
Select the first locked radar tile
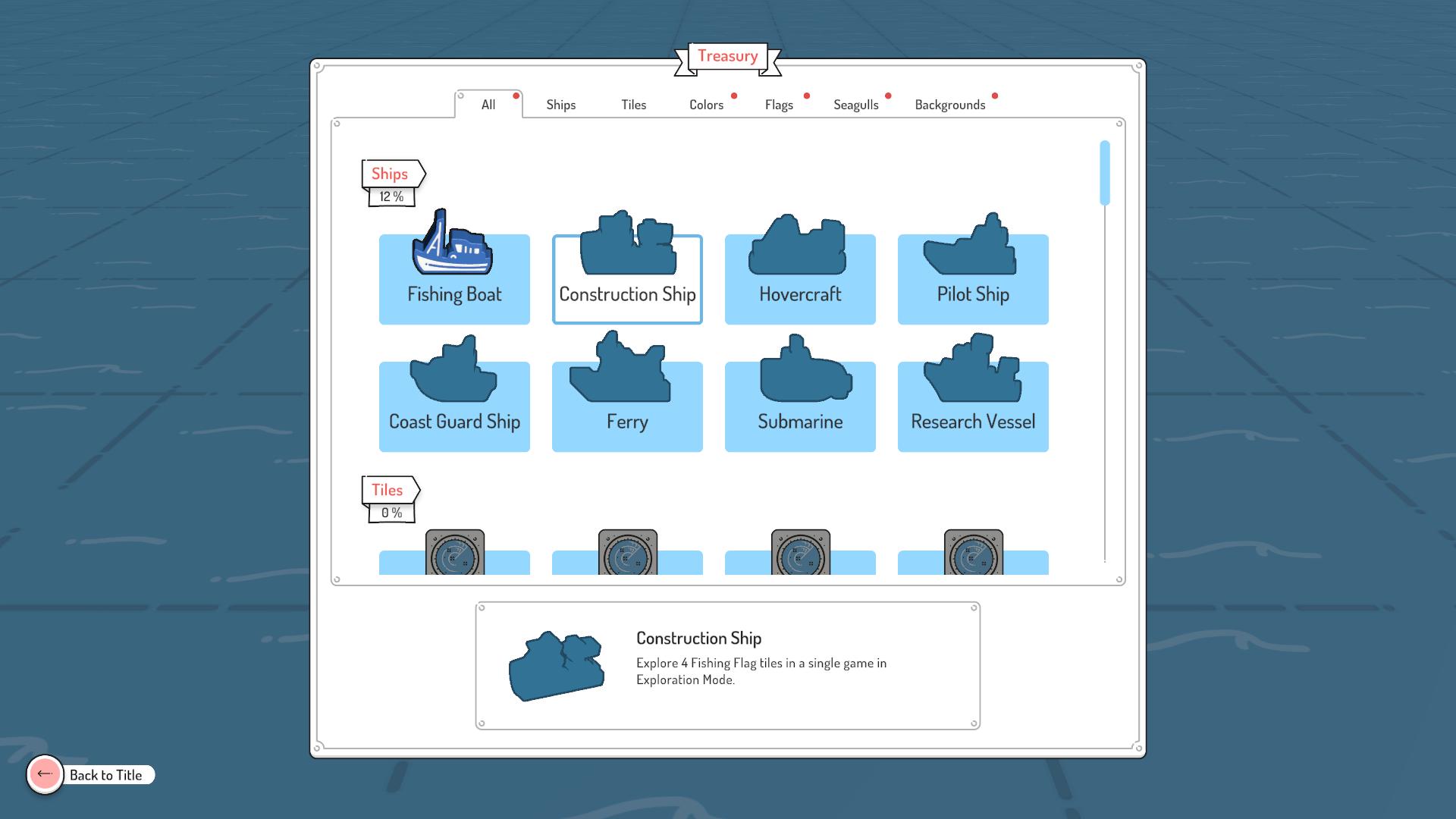pyautogui.click(x=454, y=554)
